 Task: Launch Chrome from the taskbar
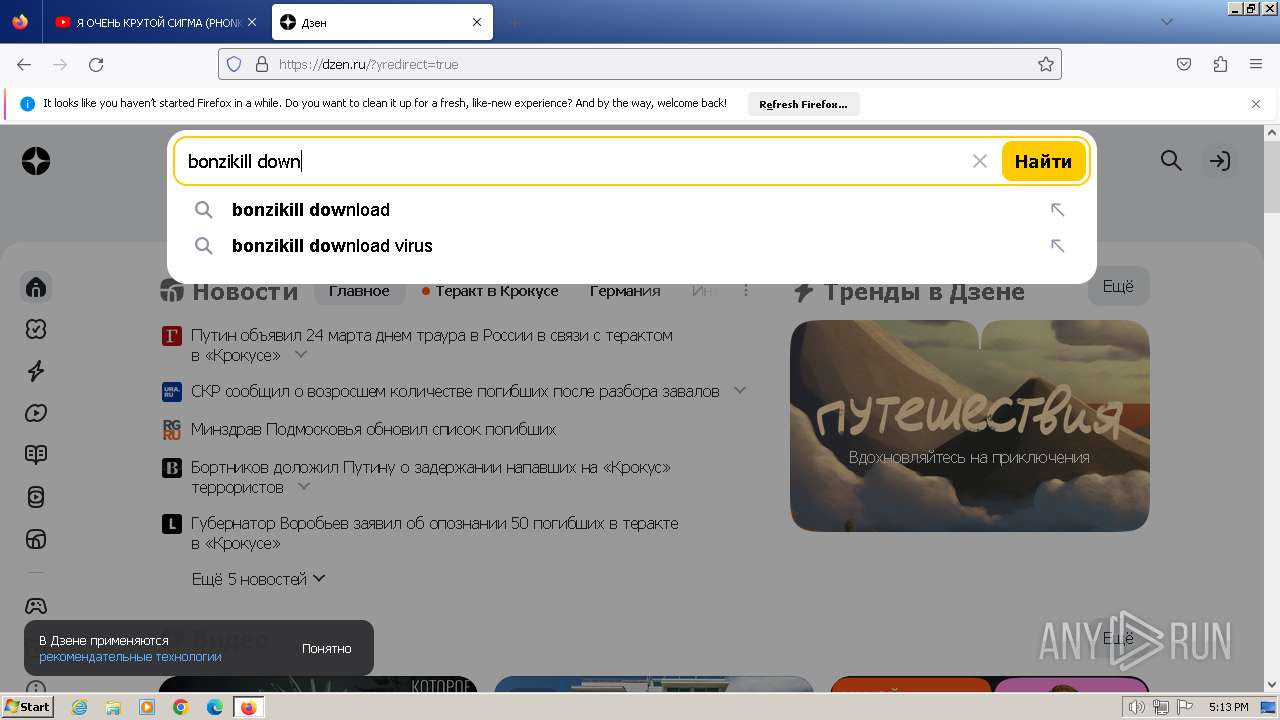[181, 707]
